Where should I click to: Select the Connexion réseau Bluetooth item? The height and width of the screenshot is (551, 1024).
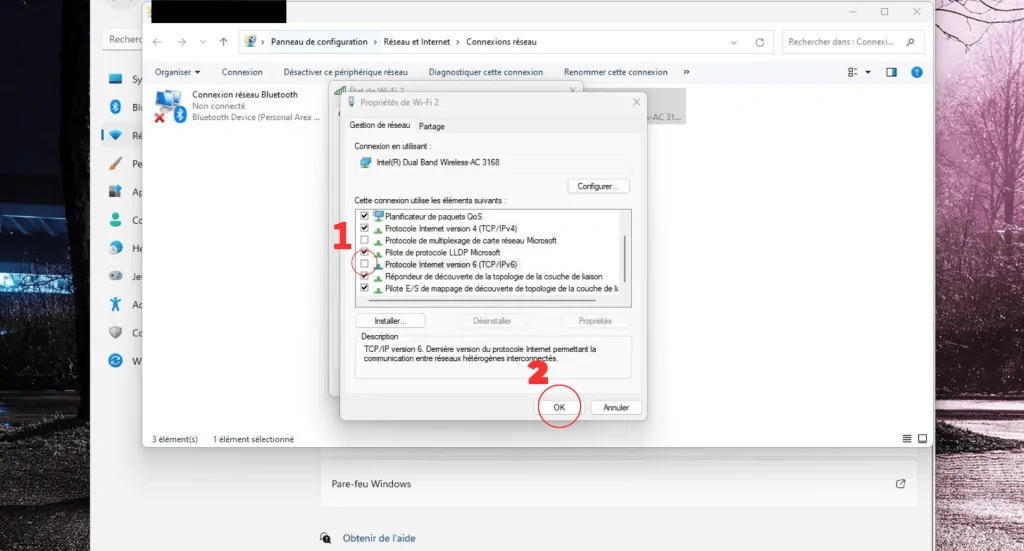click(x=237, y=106)
